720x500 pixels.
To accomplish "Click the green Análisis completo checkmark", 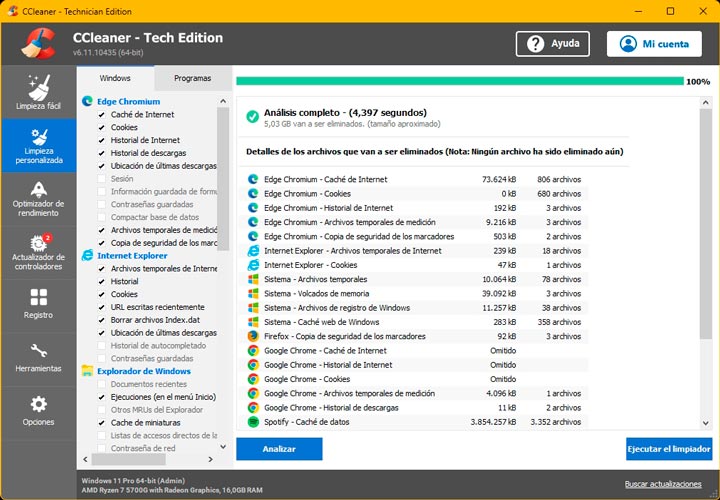I will (x=252, y=117).
